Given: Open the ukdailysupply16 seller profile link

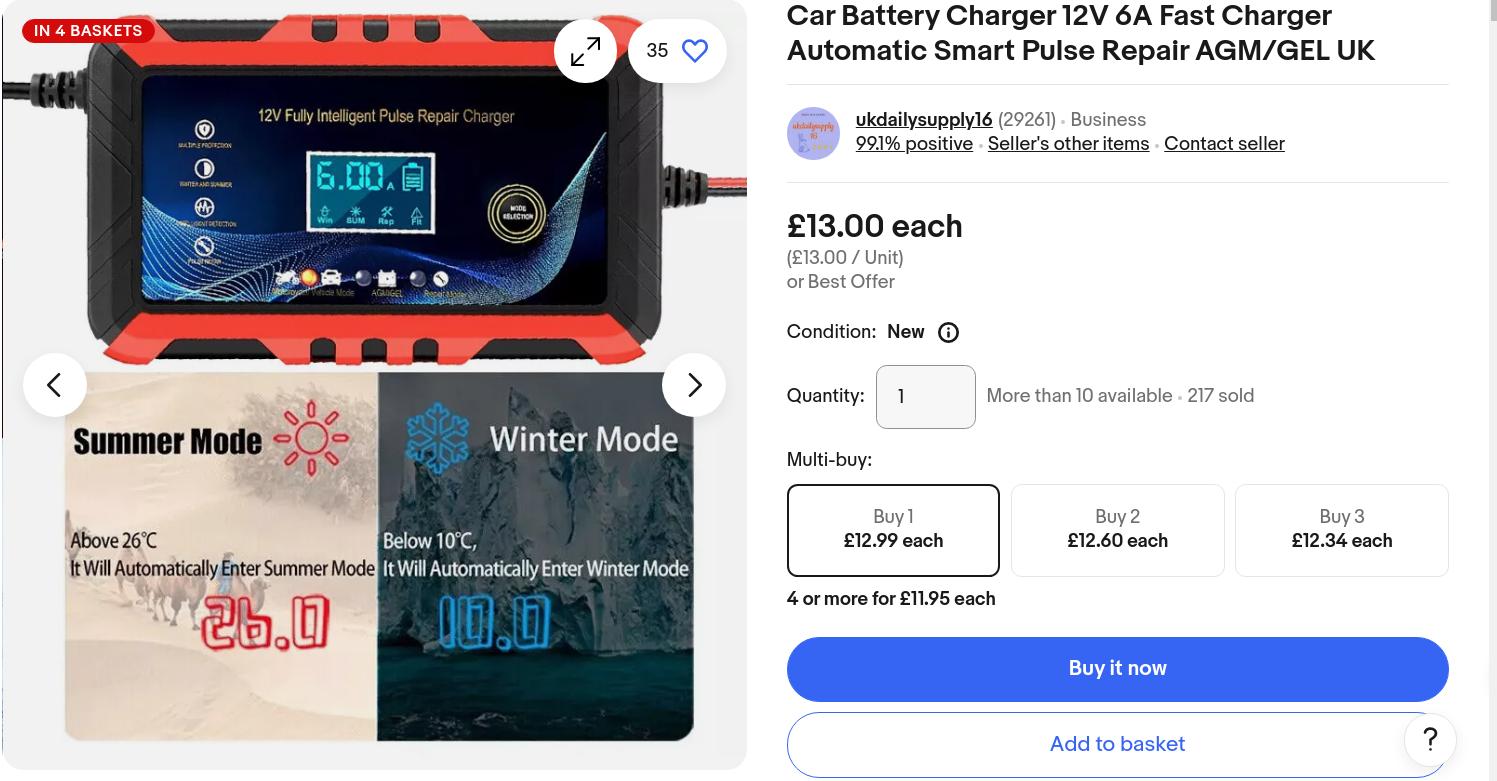Looking at the screenshot, I should (924, 120).
